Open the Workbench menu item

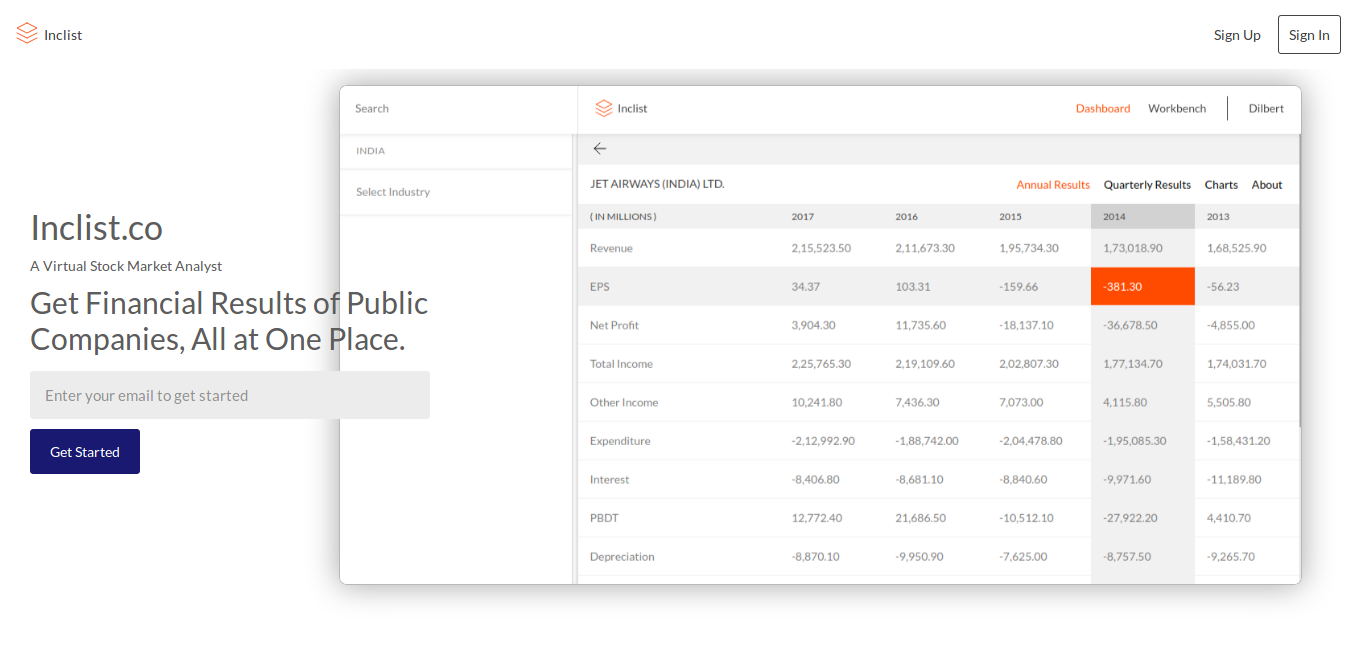click(x=1177, y=109)
